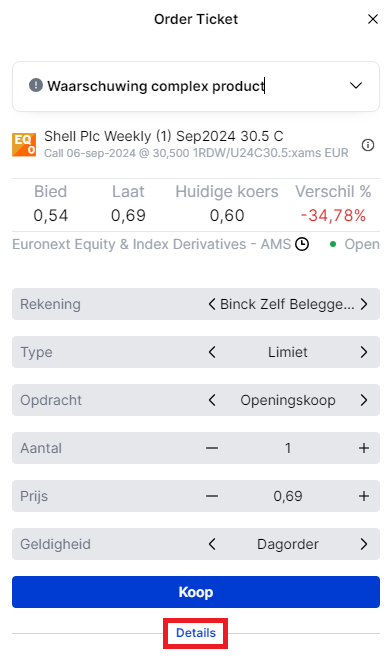Switch Geldigheid forward from Dagorder
Image resolution: width=392 pixels, height=658 pixels.
pyautogui.click(x=364, y=544)
